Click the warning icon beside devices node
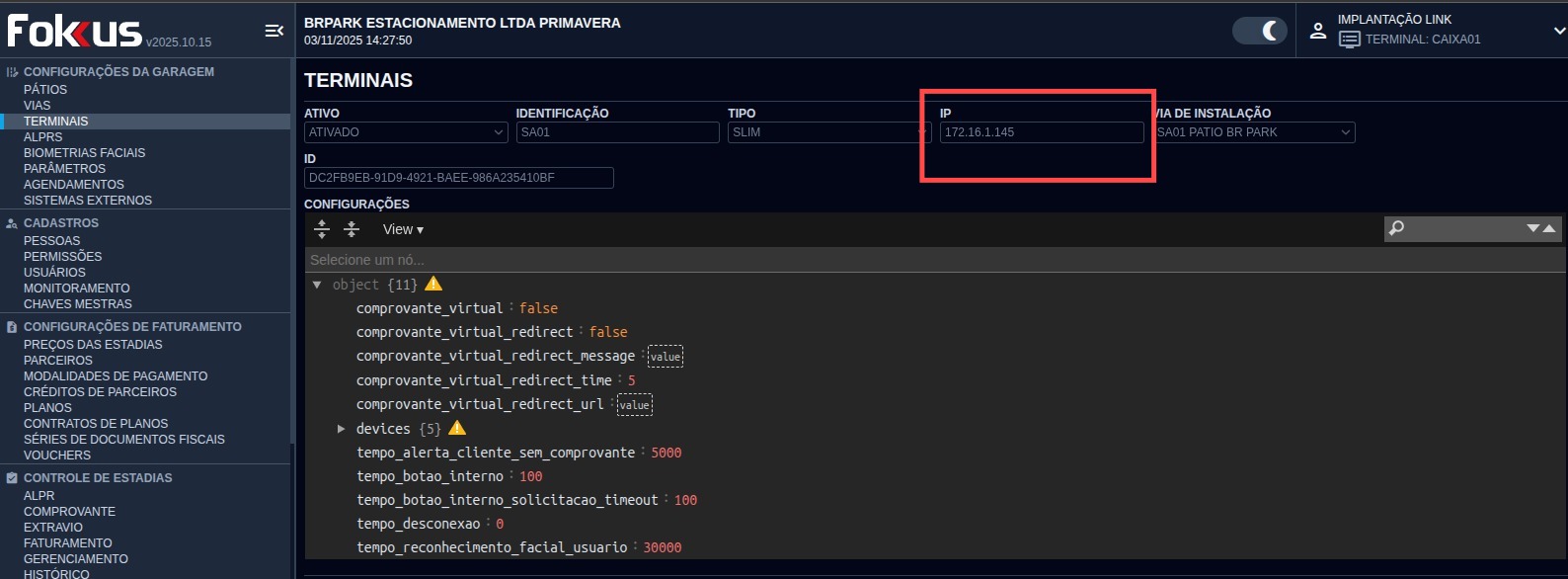1568x579 pixels. [x=457, y=428]
